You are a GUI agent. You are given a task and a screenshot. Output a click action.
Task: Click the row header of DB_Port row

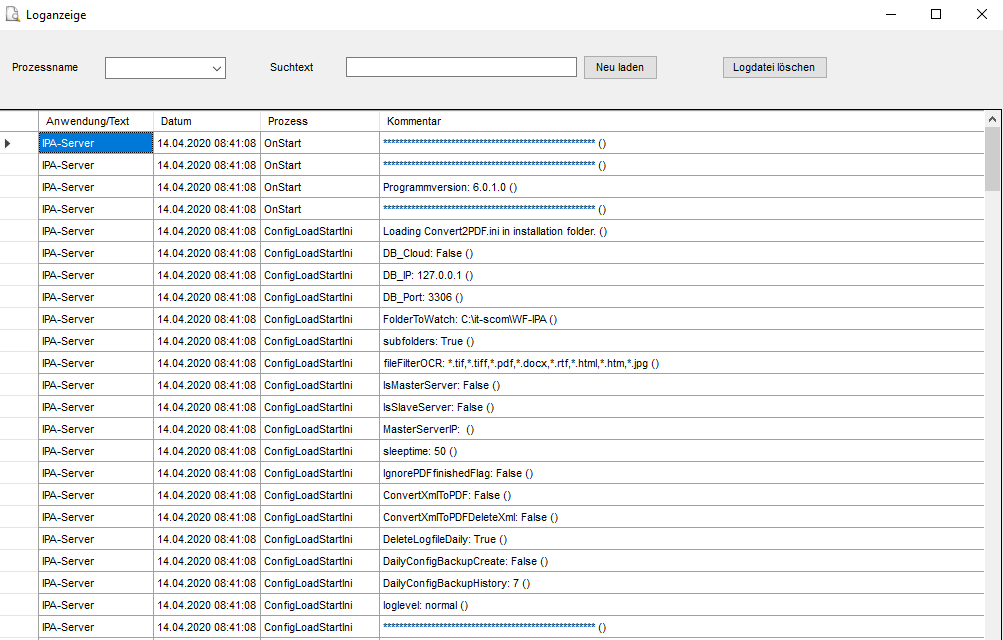pos(19,297)
